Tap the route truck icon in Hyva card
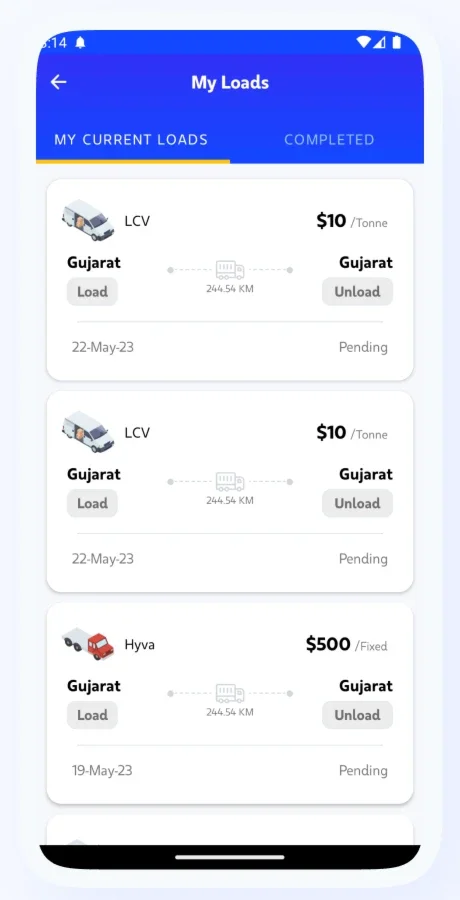This screenshot has height=900, width=460. click(230, 693)
